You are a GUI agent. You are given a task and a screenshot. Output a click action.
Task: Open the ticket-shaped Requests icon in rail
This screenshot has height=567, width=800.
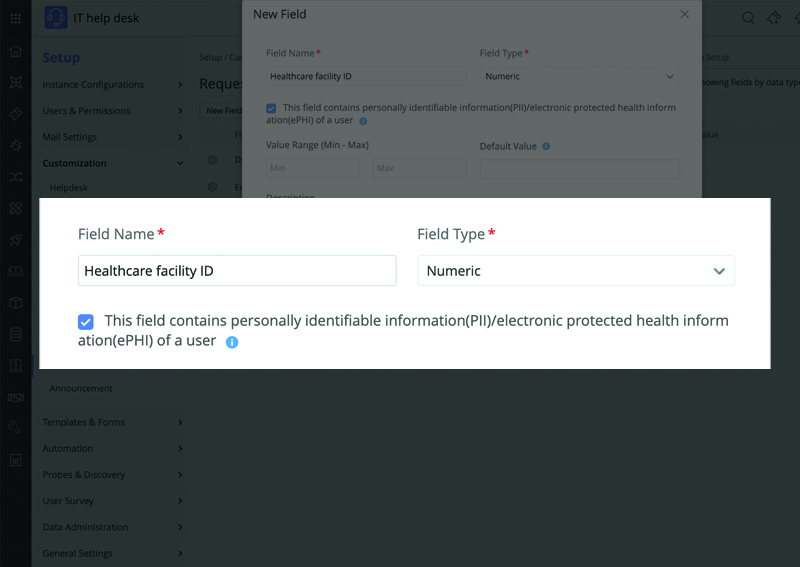click(x=15, y=114)
